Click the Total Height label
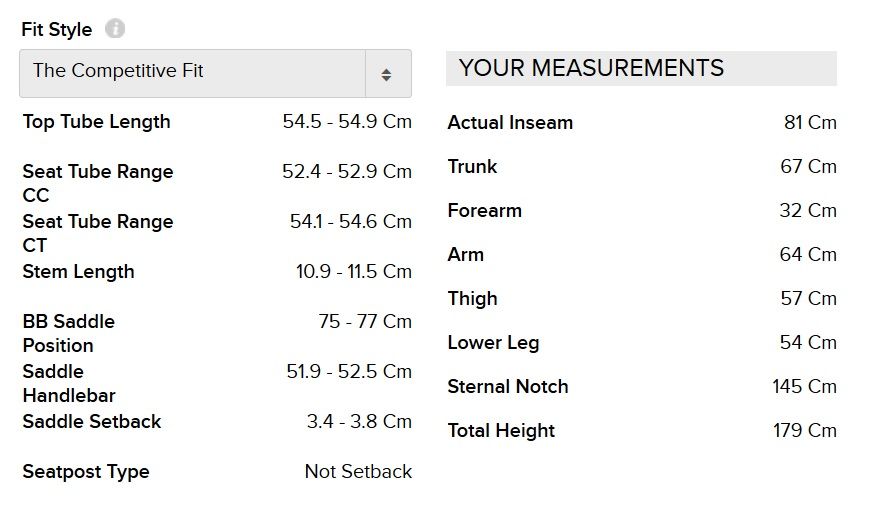 (501, 431)
